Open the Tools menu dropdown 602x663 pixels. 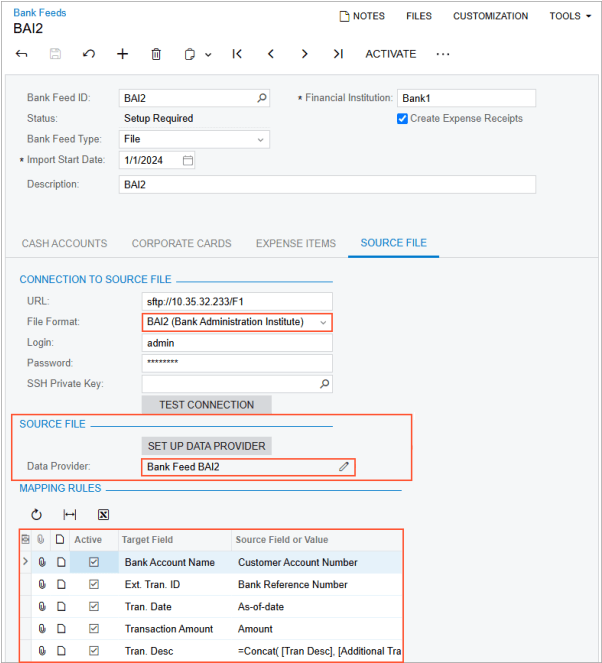[570, 16]
